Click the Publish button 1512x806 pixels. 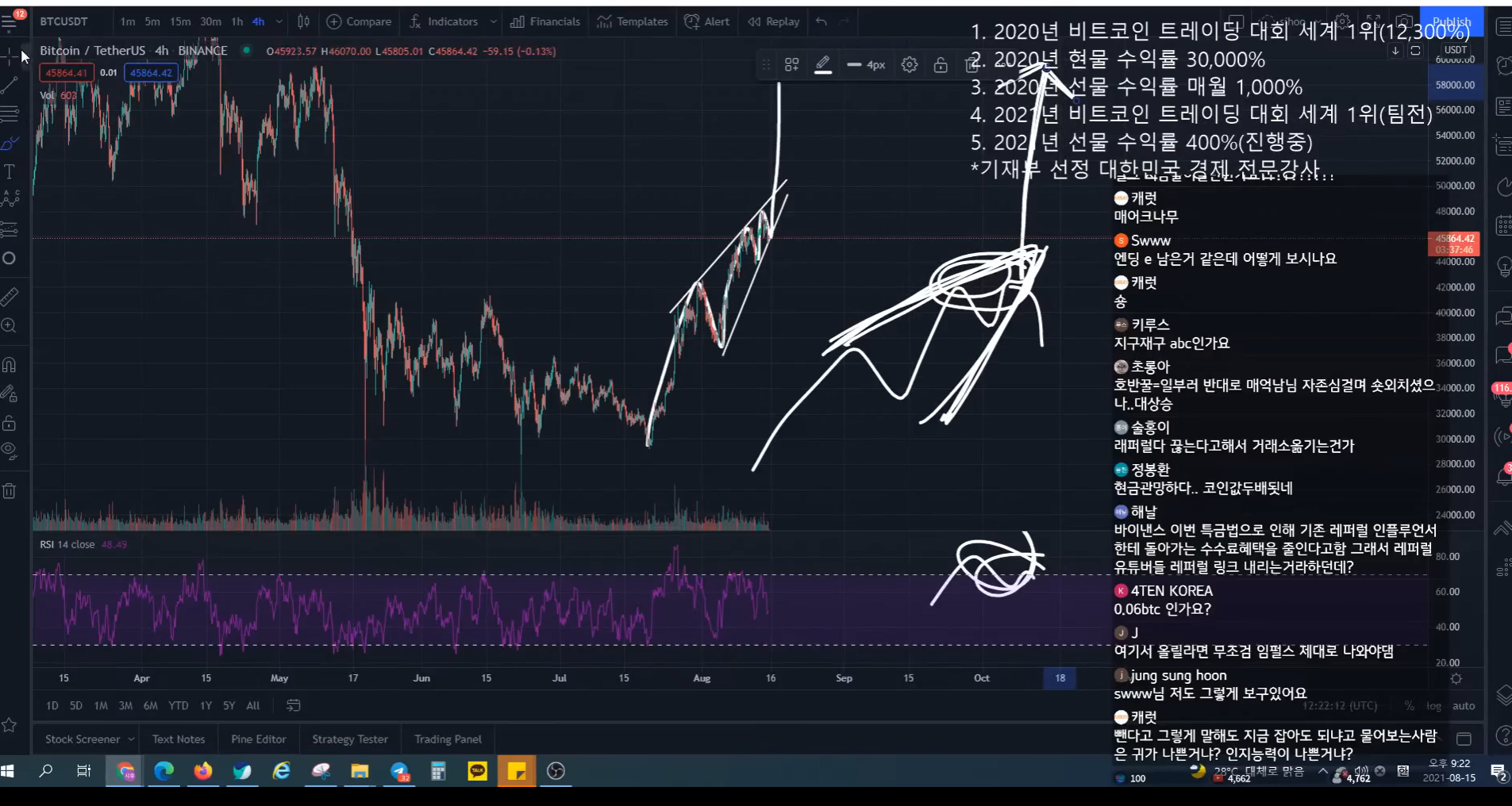point(1451,21)
